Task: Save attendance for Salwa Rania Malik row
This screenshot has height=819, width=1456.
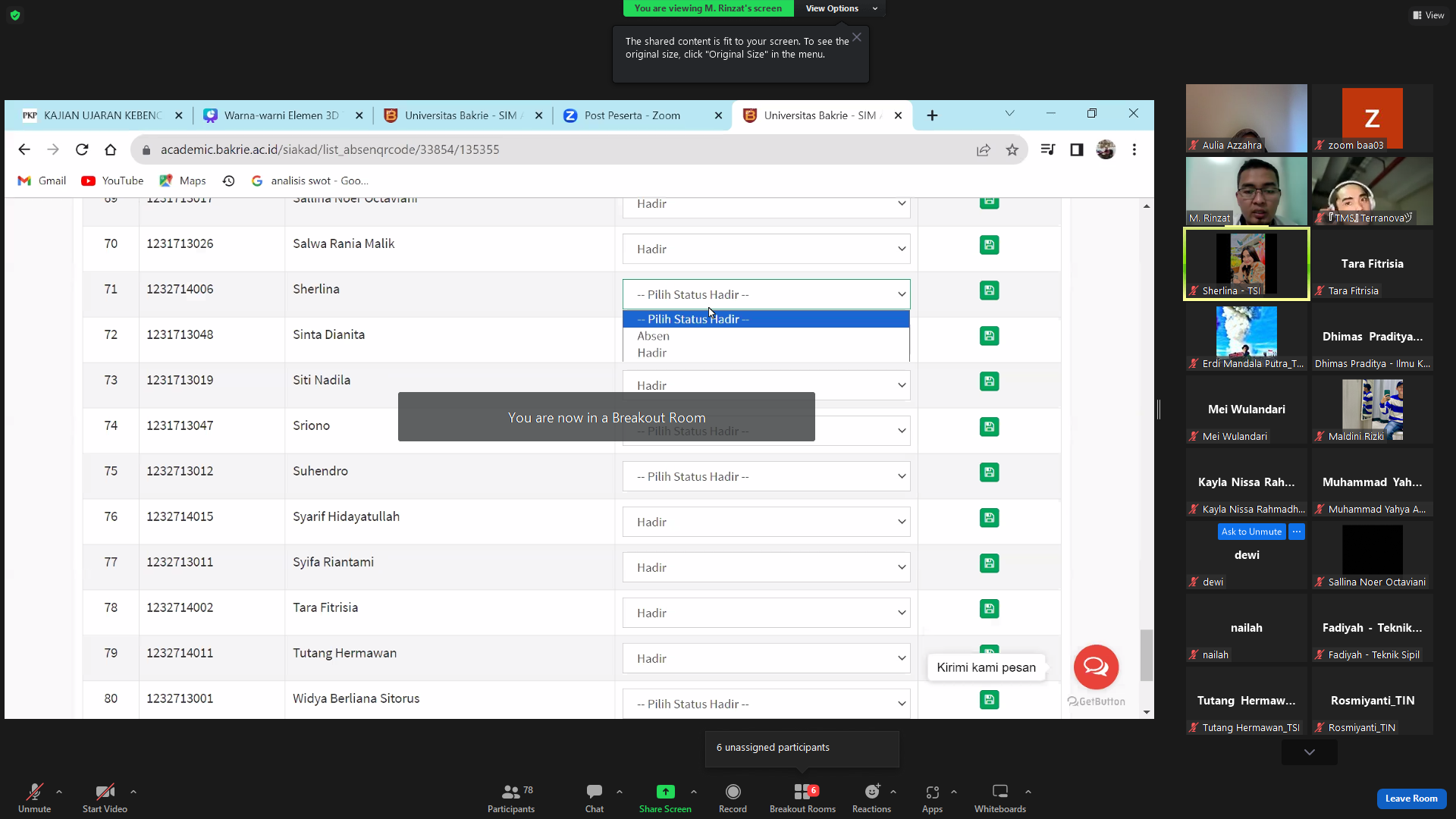Action: [x=989, y=245]
